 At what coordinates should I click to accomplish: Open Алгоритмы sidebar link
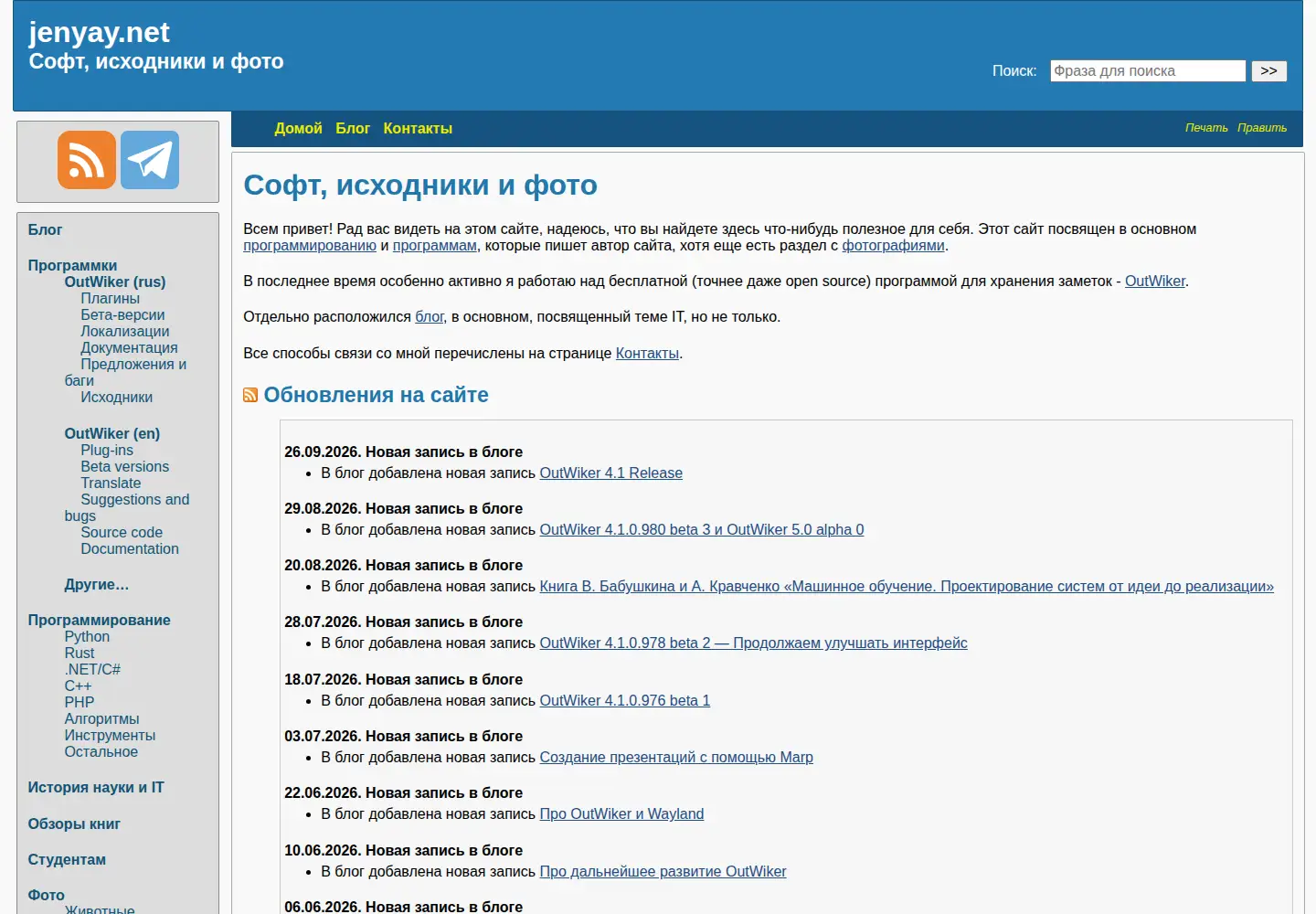tap(101, 718)
